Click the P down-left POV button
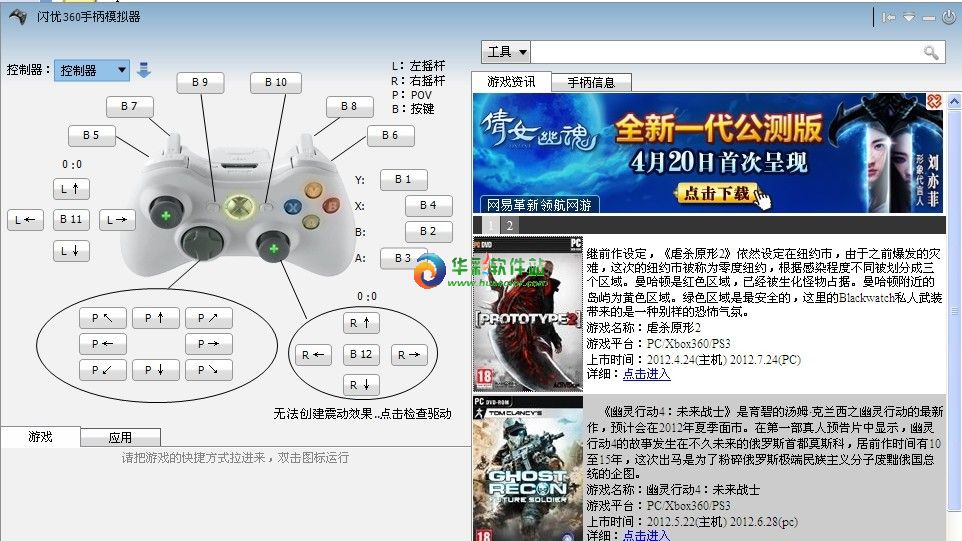962x541 pixels. pos(102,370)
